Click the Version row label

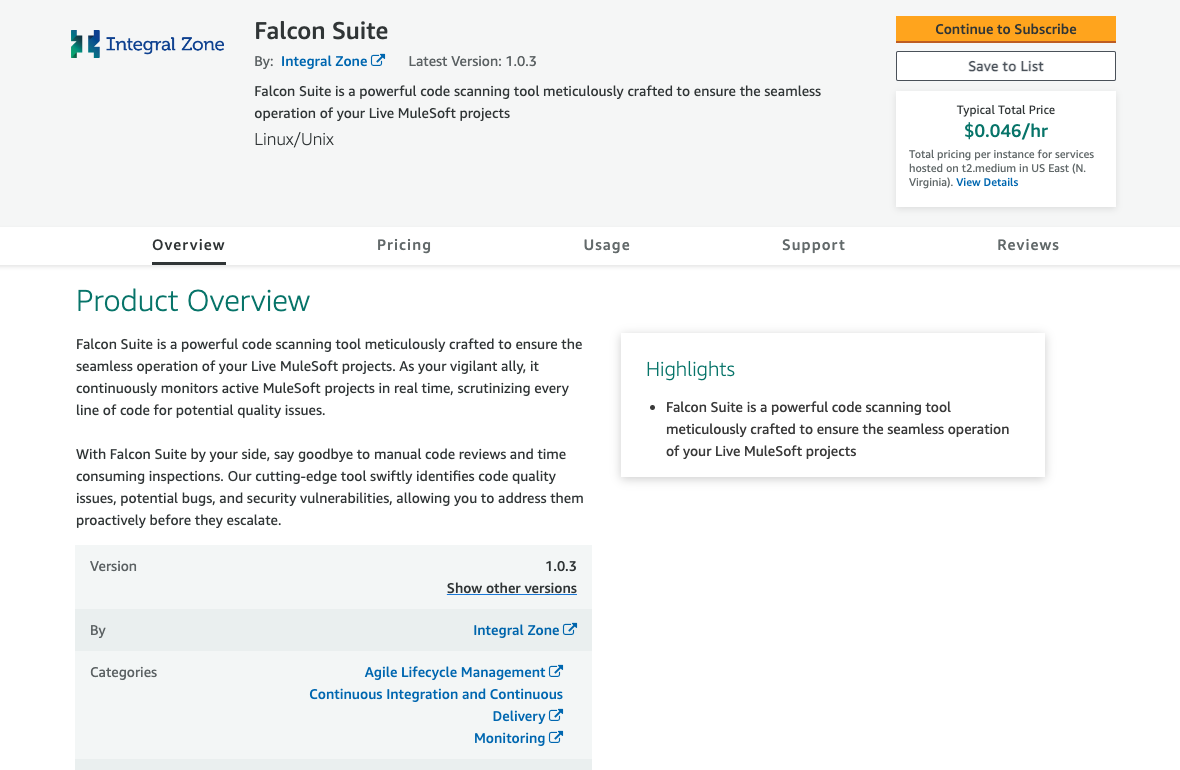[x=114, y=566]
